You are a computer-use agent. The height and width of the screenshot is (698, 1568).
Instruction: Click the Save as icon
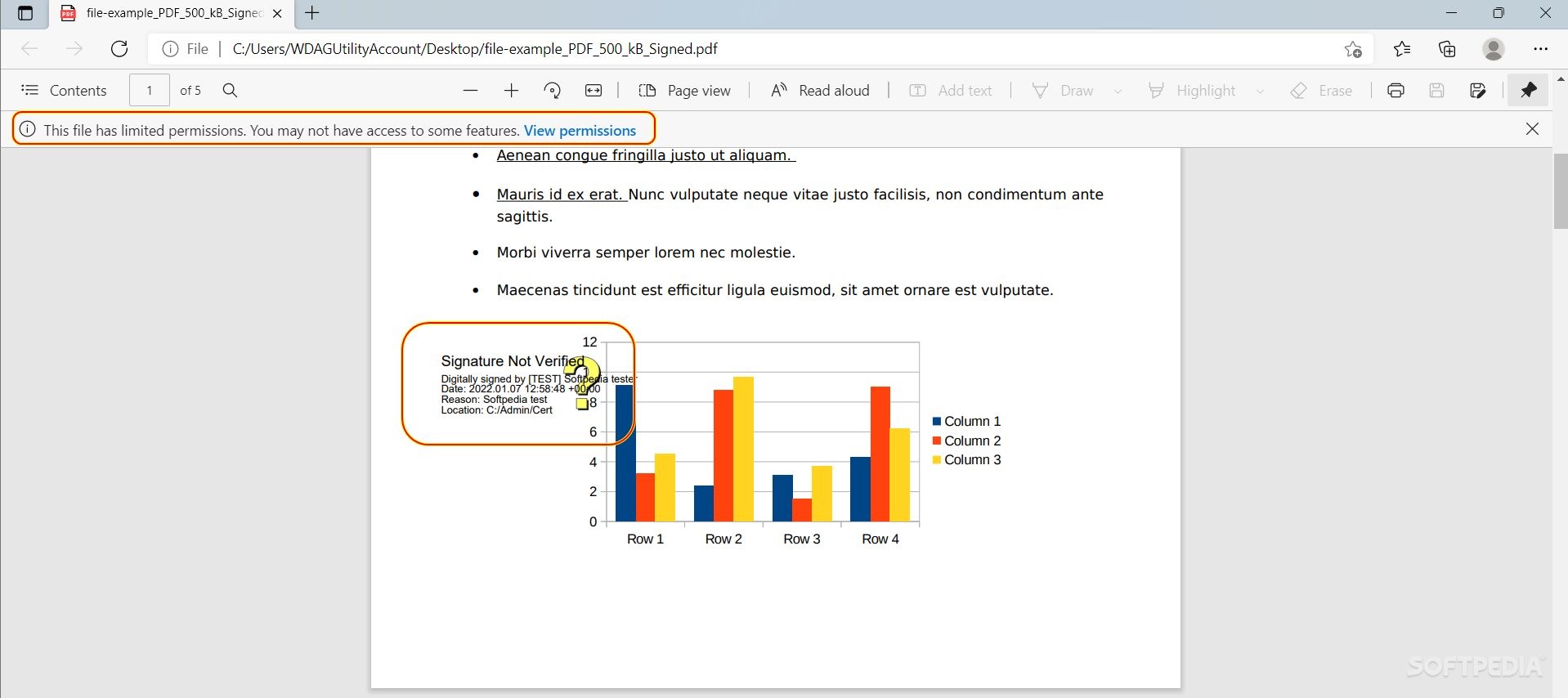[1478, 90]
